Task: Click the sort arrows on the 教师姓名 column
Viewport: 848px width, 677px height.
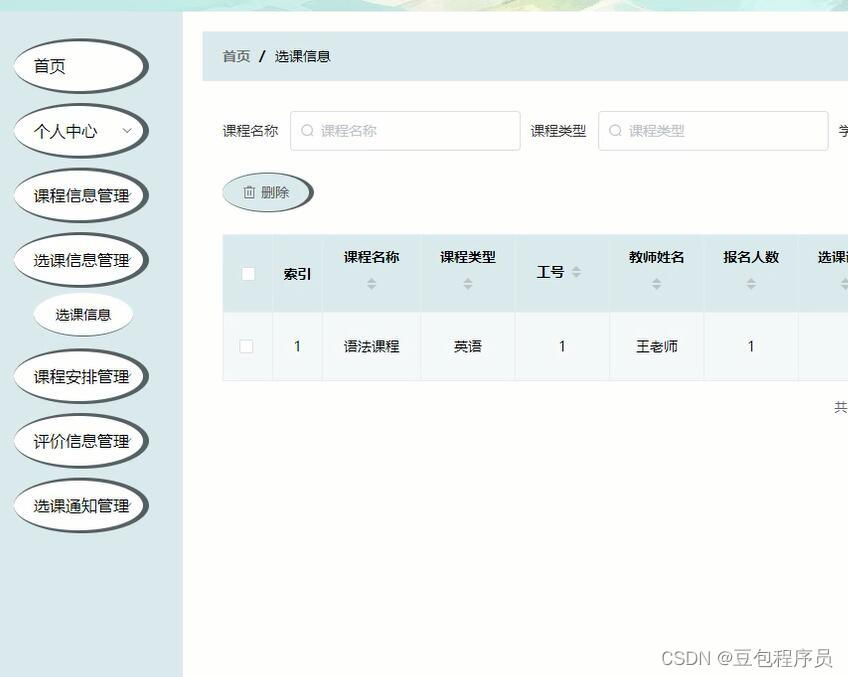Action: 657,283
